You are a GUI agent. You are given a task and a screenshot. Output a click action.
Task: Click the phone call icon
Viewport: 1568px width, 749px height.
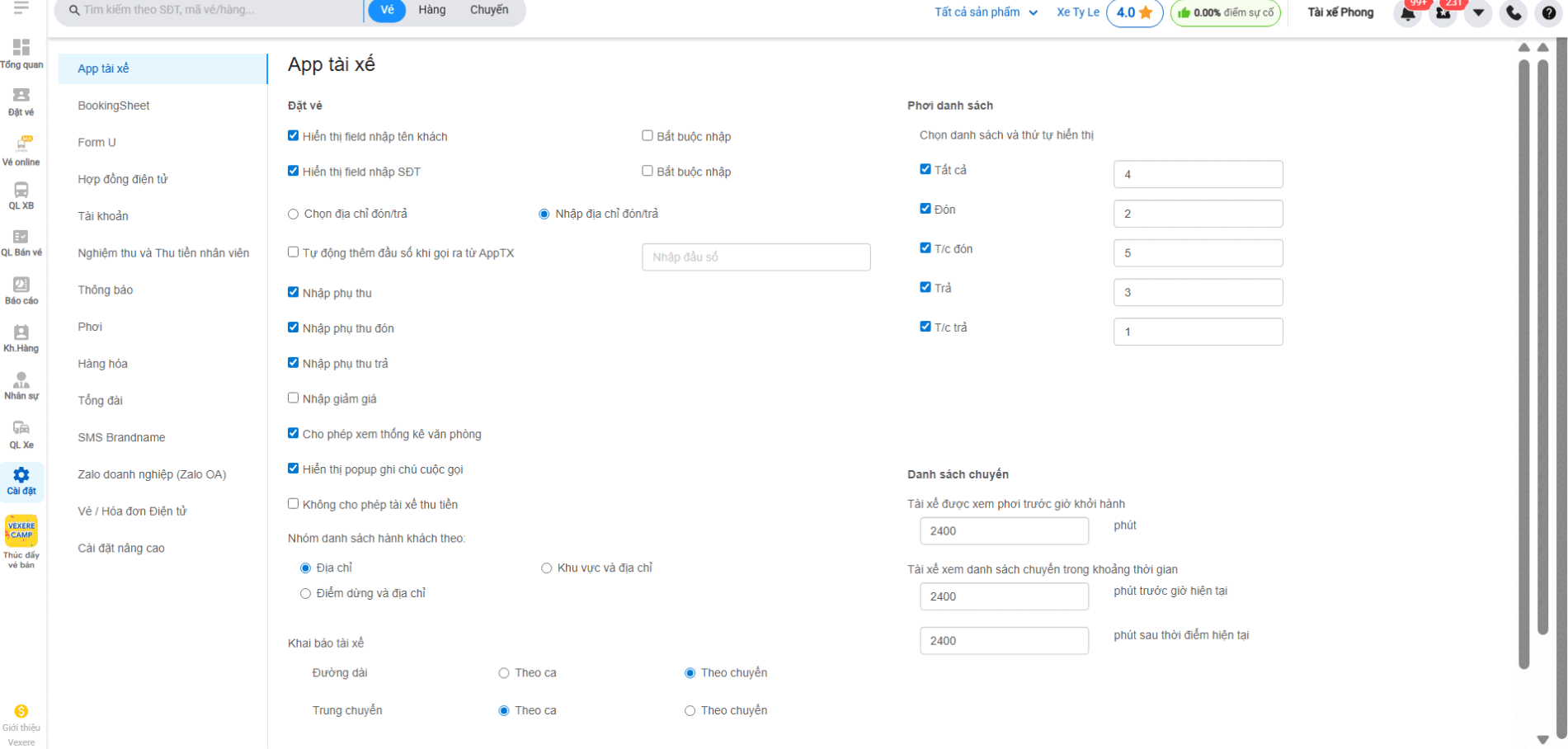pos(1514,13)
